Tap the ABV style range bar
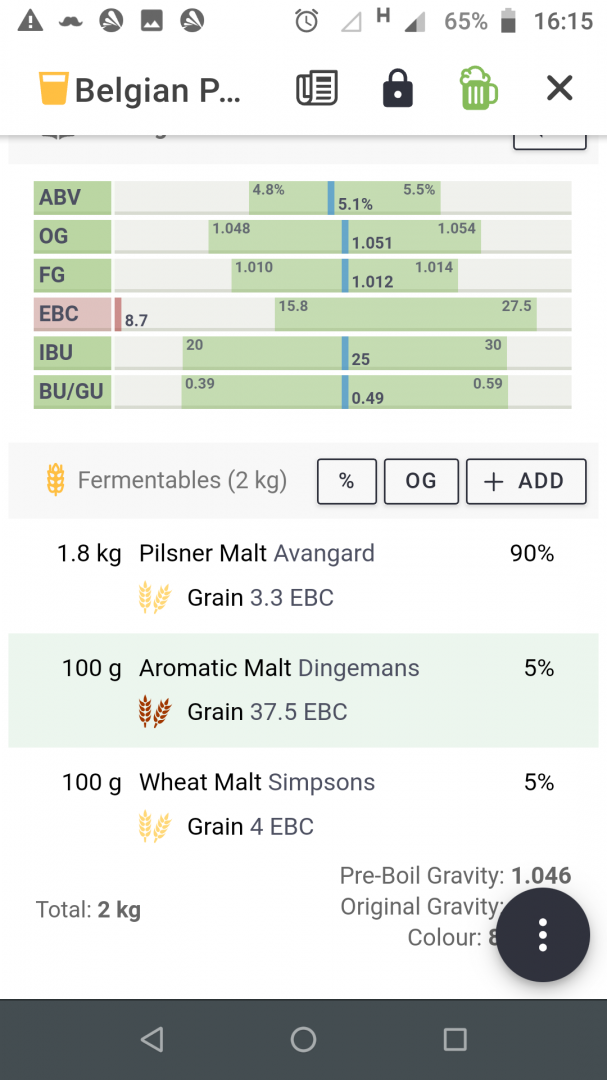 coord(342,197)
